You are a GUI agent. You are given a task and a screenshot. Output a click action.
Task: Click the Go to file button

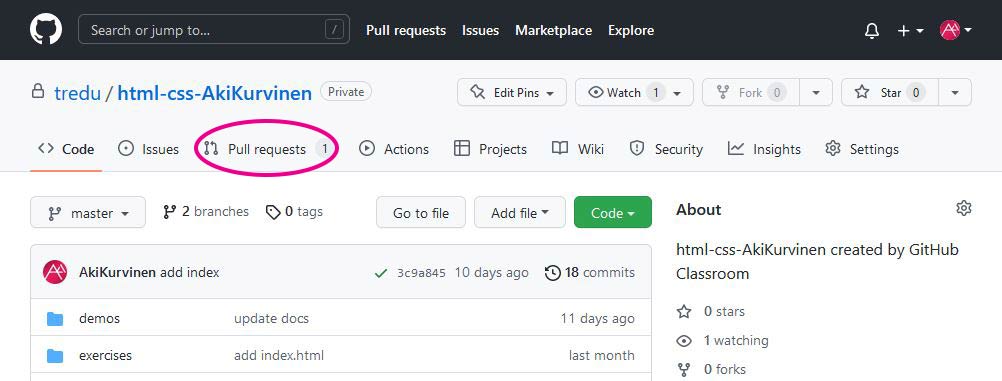[420, 212]
